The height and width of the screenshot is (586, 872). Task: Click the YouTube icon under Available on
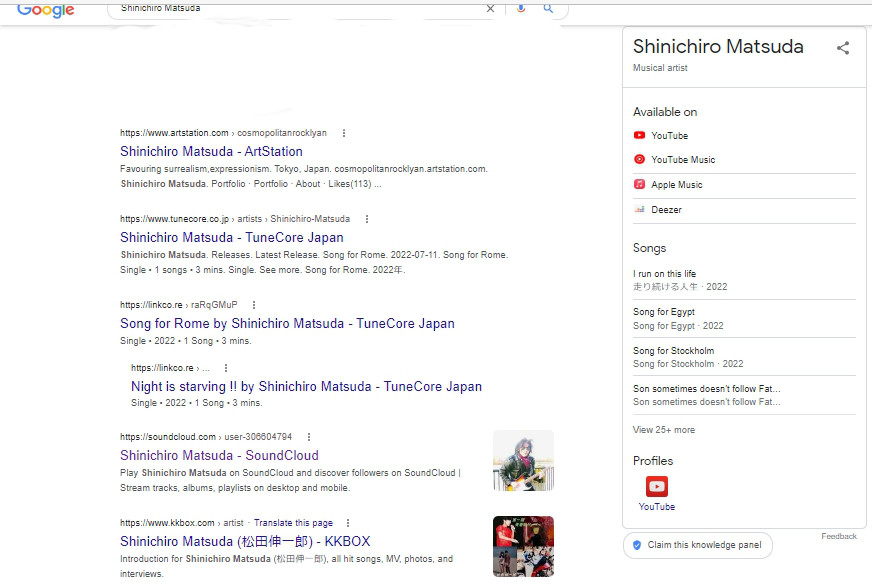[x=640, y=135]
